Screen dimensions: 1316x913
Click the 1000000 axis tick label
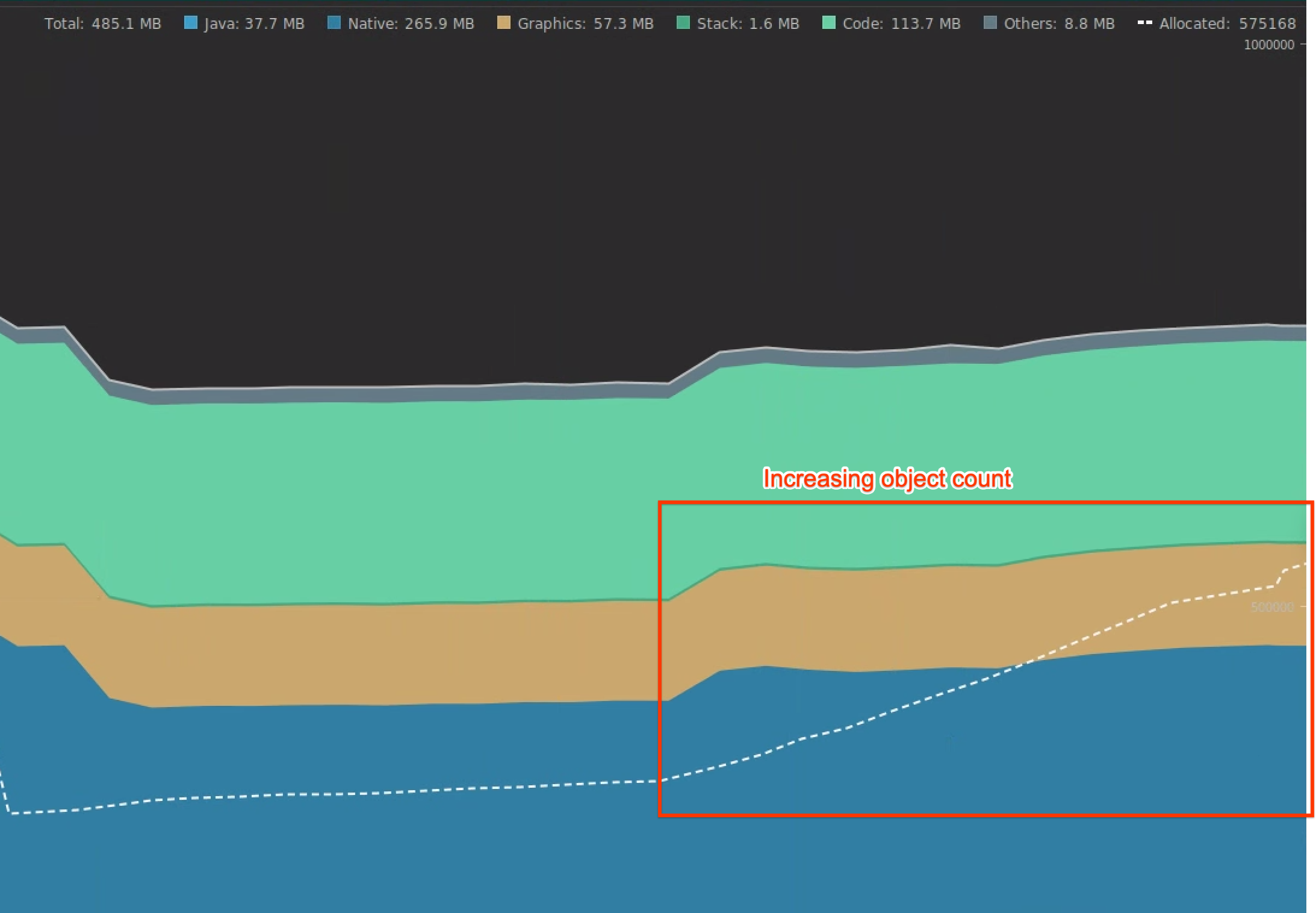tap(1268, 45)
